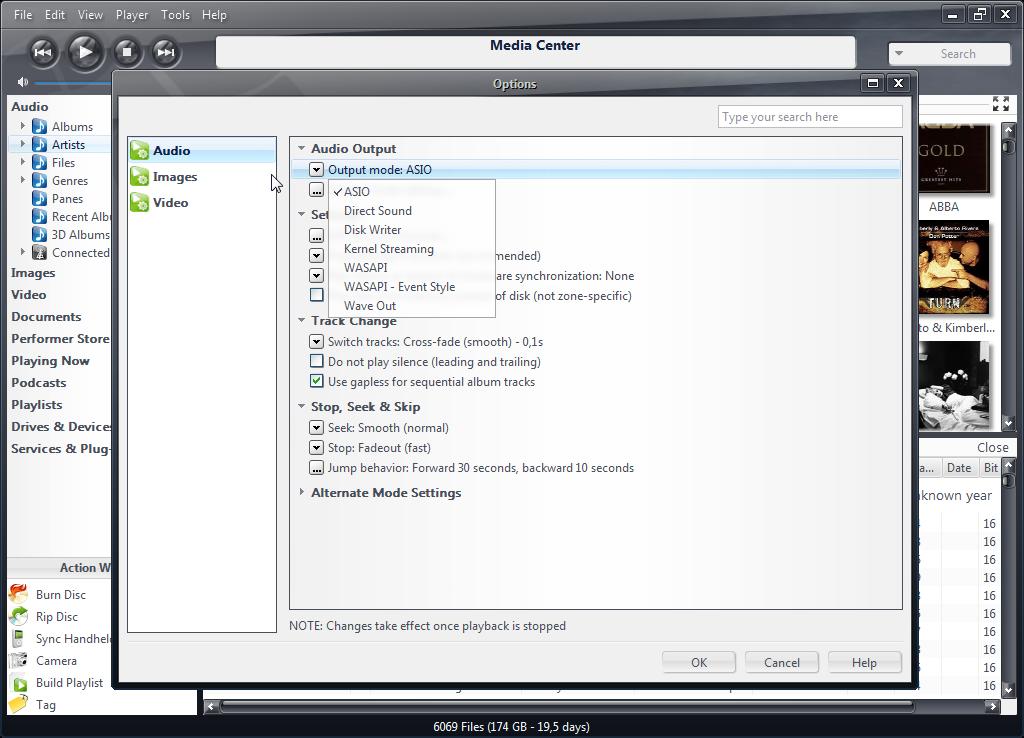1024x738 pixels.
Task: Expand the Alternate Mode Settings section
Action: click(302, 493)
